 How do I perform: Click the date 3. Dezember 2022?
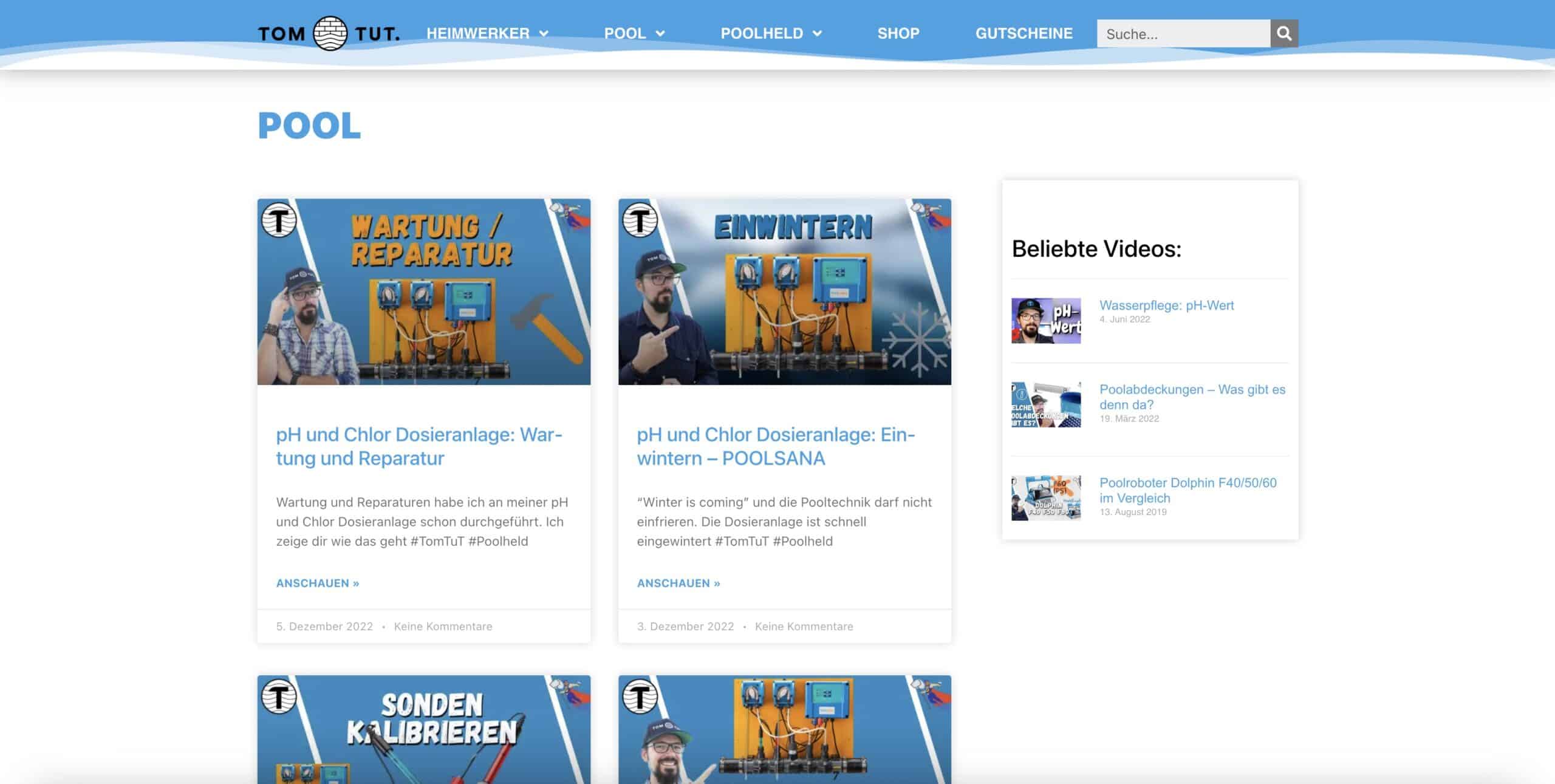[x=685, y=626]
